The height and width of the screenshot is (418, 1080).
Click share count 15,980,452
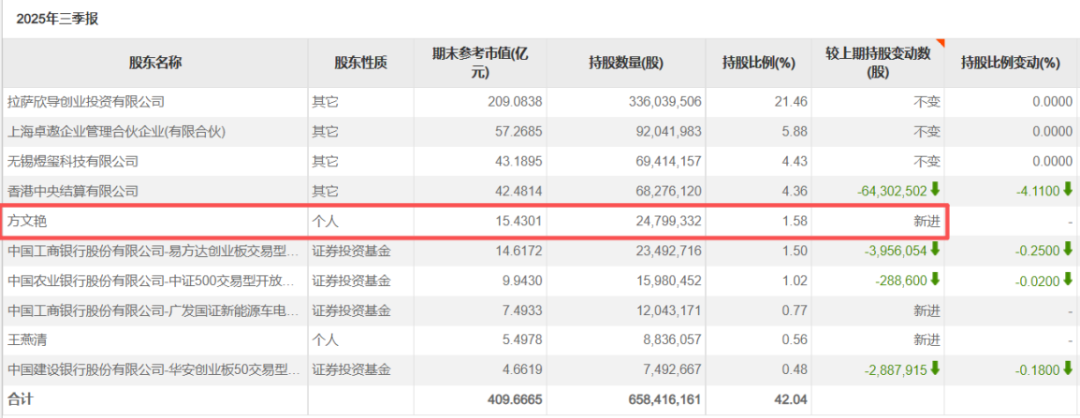tap(667, 280)
